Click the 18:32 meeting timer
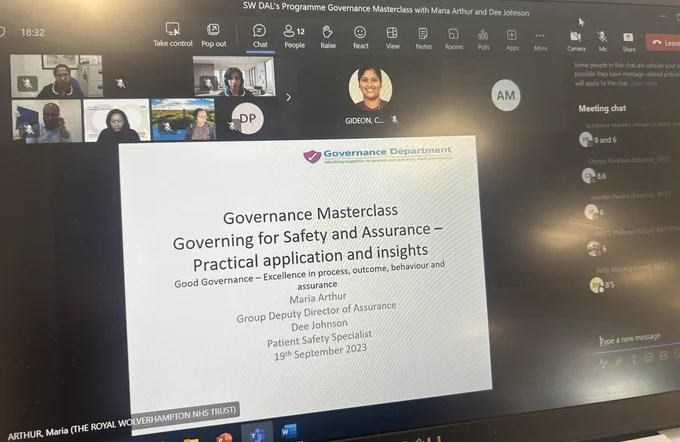 (33, 33)
